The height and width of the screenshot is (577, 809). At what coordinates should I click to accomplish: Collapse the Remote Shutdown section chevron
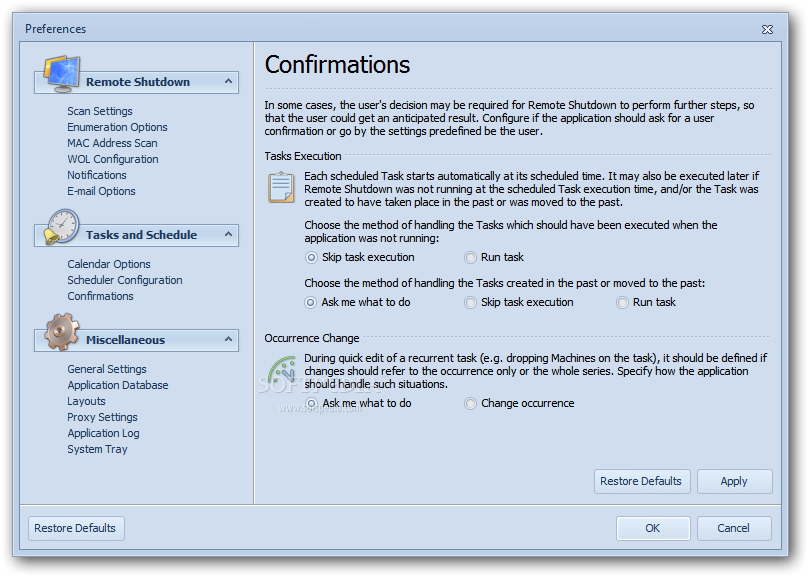pos(229,82)
